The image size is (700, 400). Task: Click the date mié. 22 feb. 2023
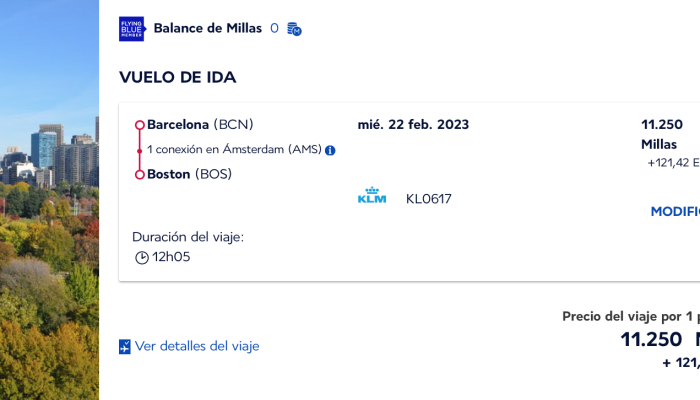413,125
